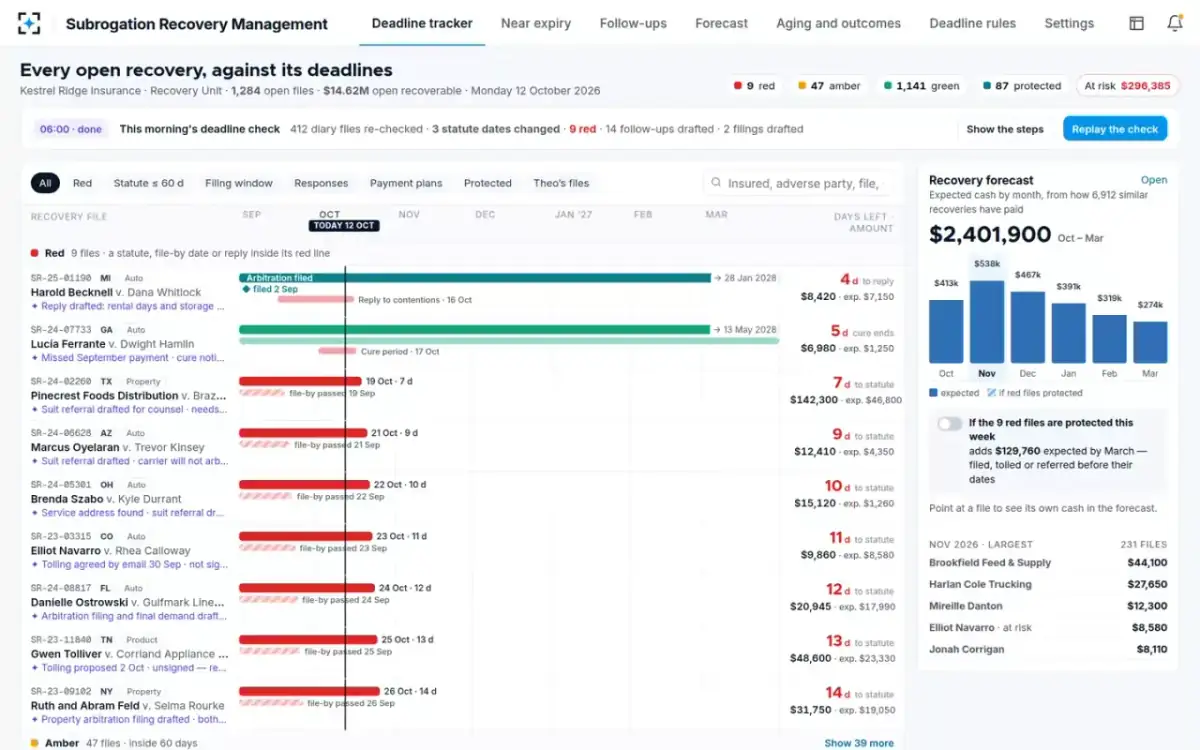The width and height of the screenshot is (1200, 750).
Task: Click the filed 2 Sep diamond marker
Action: point(246,289)
